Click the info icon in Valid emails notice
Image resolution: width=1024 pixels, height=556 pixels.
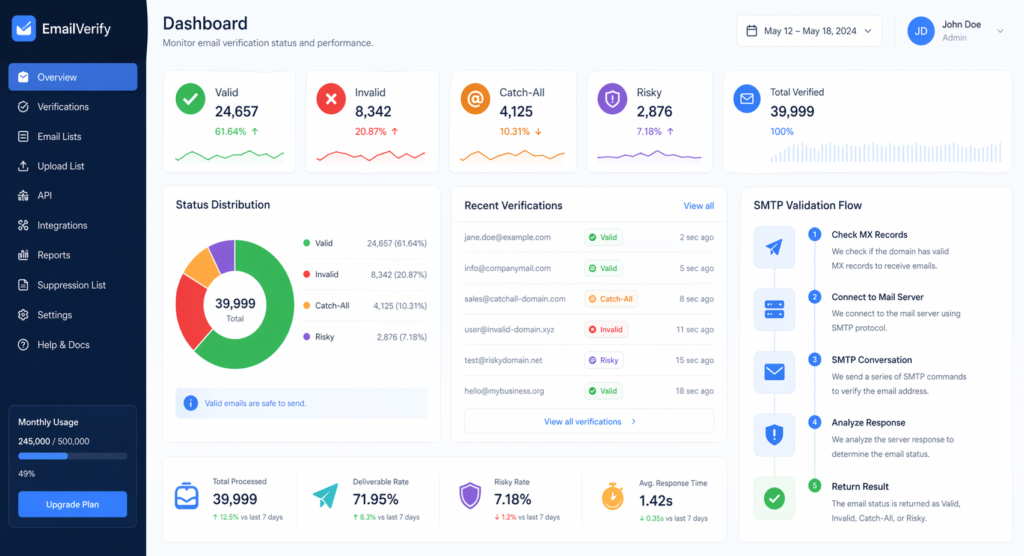[x=190, y=403]
